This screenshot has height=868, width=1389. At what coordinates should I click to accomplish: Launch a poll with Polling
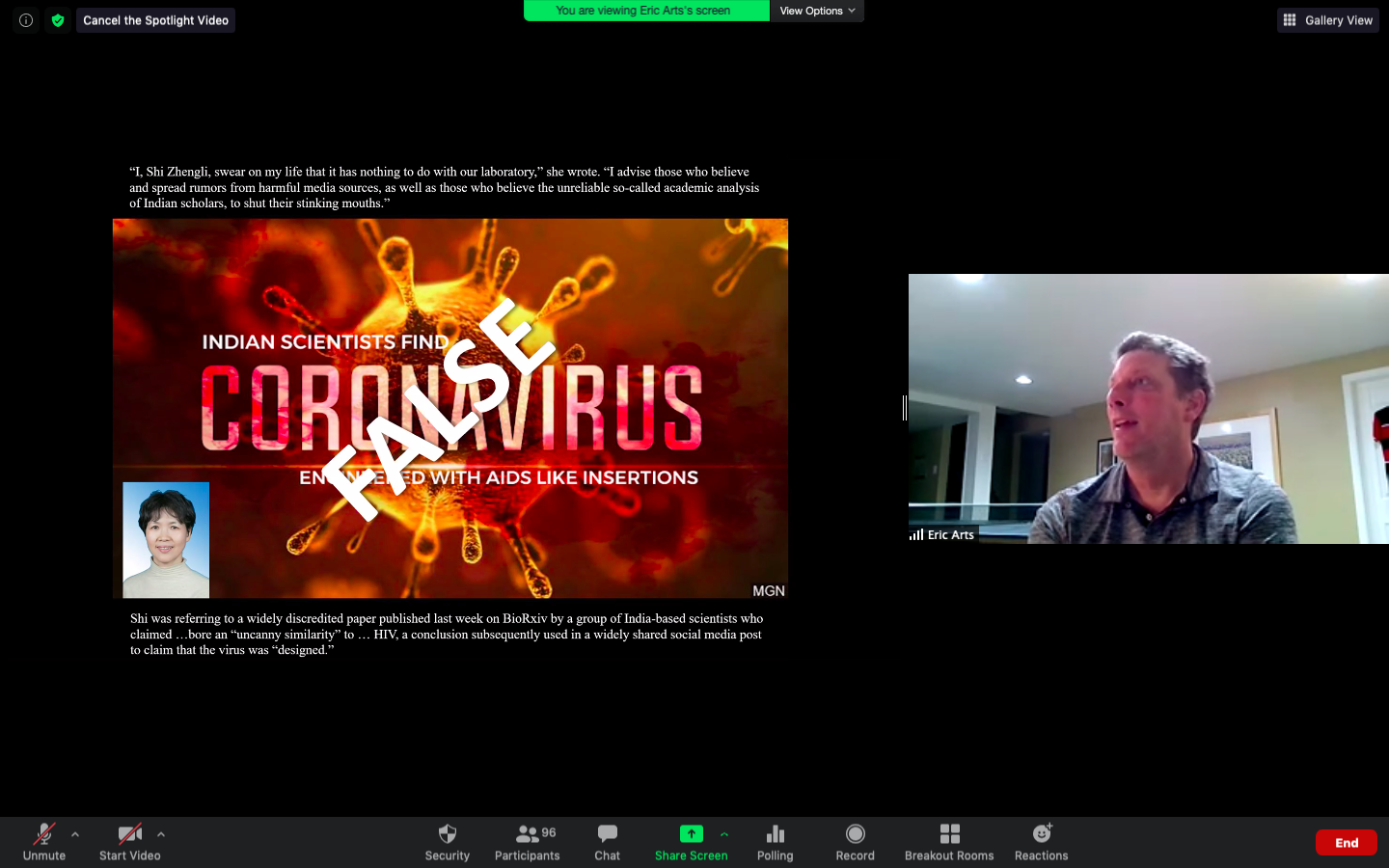click(775, 841)
